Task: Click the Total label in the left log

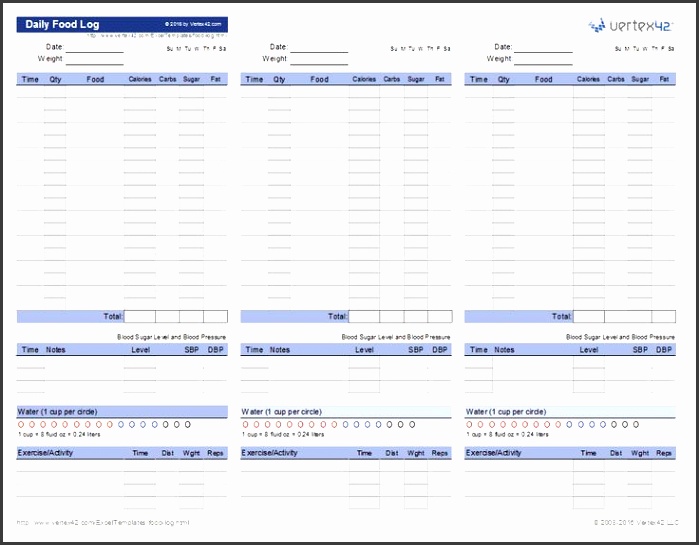Action: tap(113, 316)
